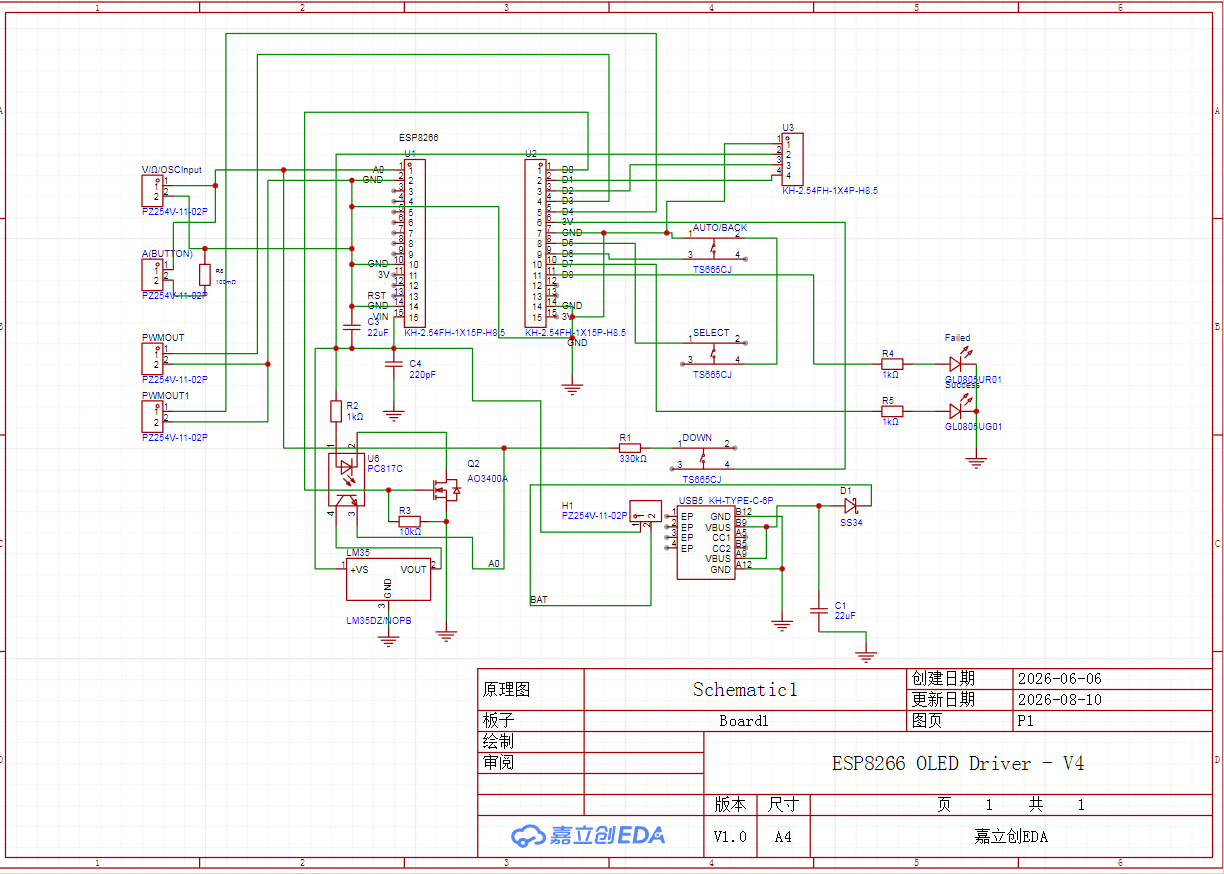Click the 'KH-2.54FH-1X4P-H8.5' footprint label
The image size is (1224, 874).
click(x=831, y=190)
